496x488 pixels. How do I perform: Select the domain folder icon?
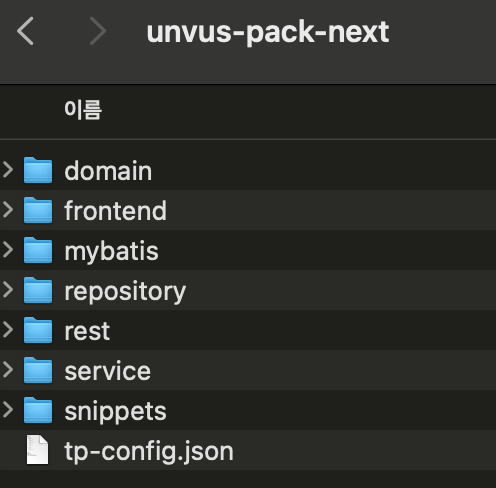coord(38,170)
